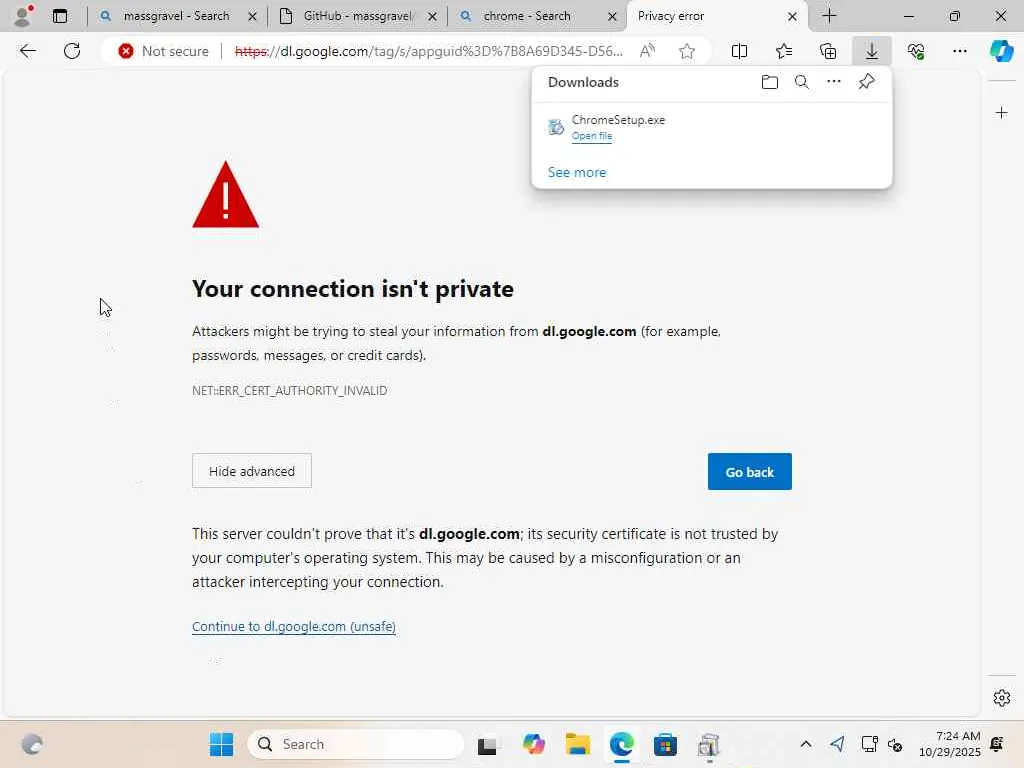Open Copilot sidebar icon

1001,51
